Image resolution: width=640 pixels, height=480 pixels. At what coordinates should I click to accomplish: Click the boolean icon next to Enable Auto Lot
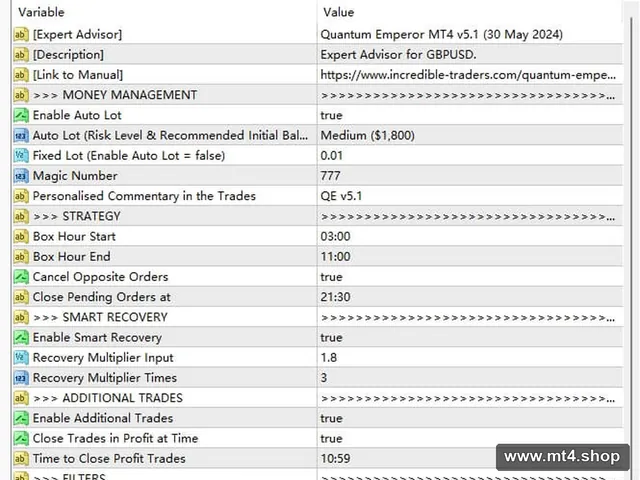pyautogui.click(x=20, y=115)
